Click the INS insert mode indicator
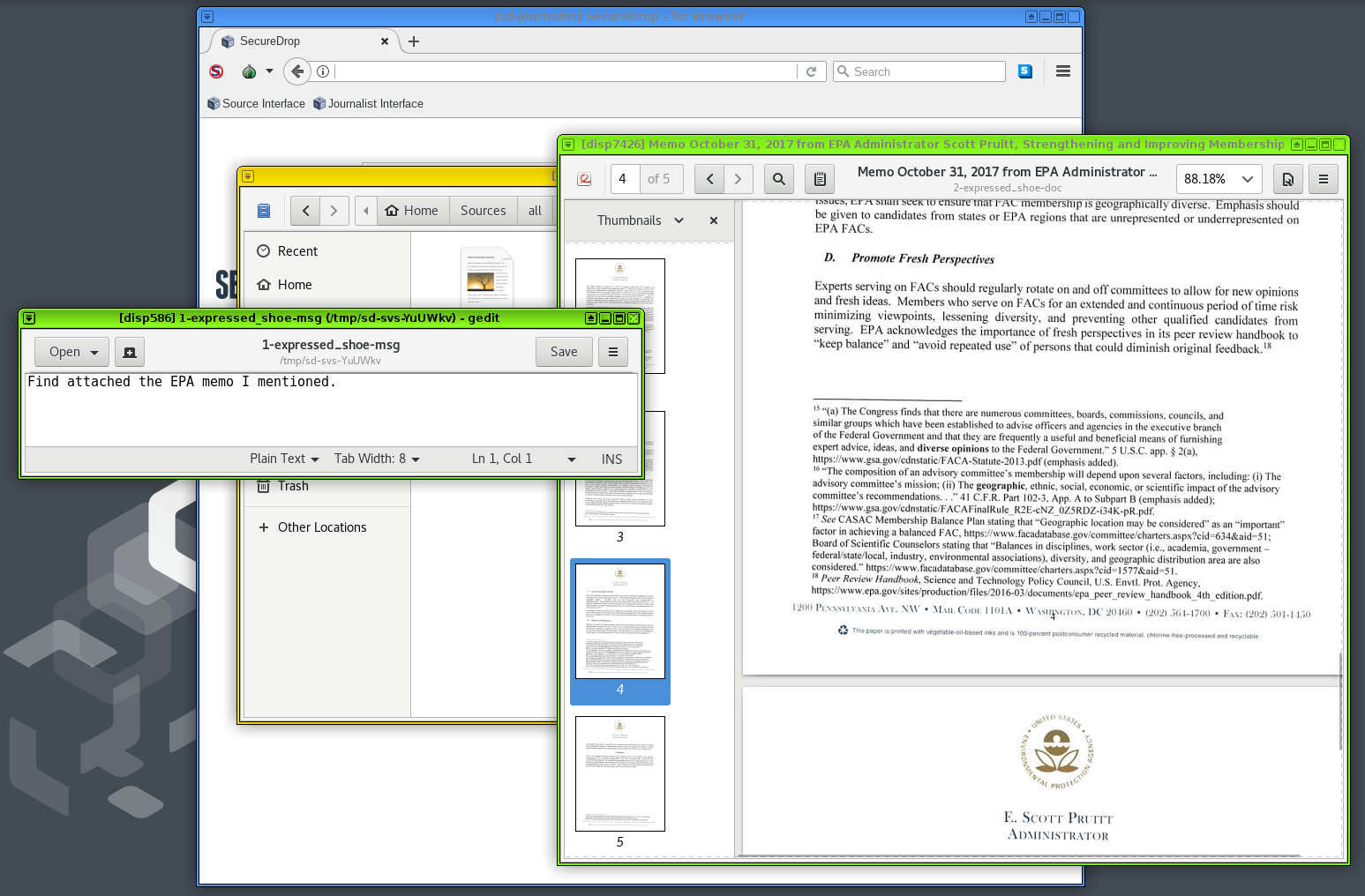Screen dimensions: 1365x896 (x=611, y=459)
